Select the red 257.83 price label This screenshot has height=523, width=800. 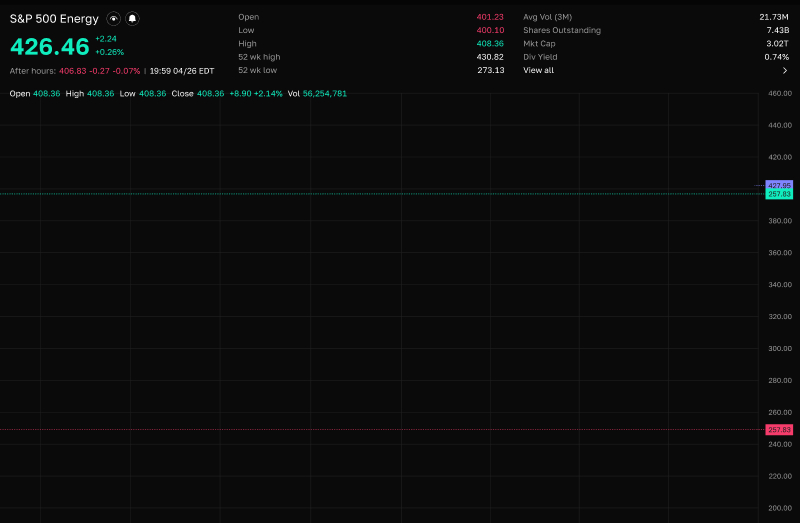pyautogui.click(x=779, y=430)
